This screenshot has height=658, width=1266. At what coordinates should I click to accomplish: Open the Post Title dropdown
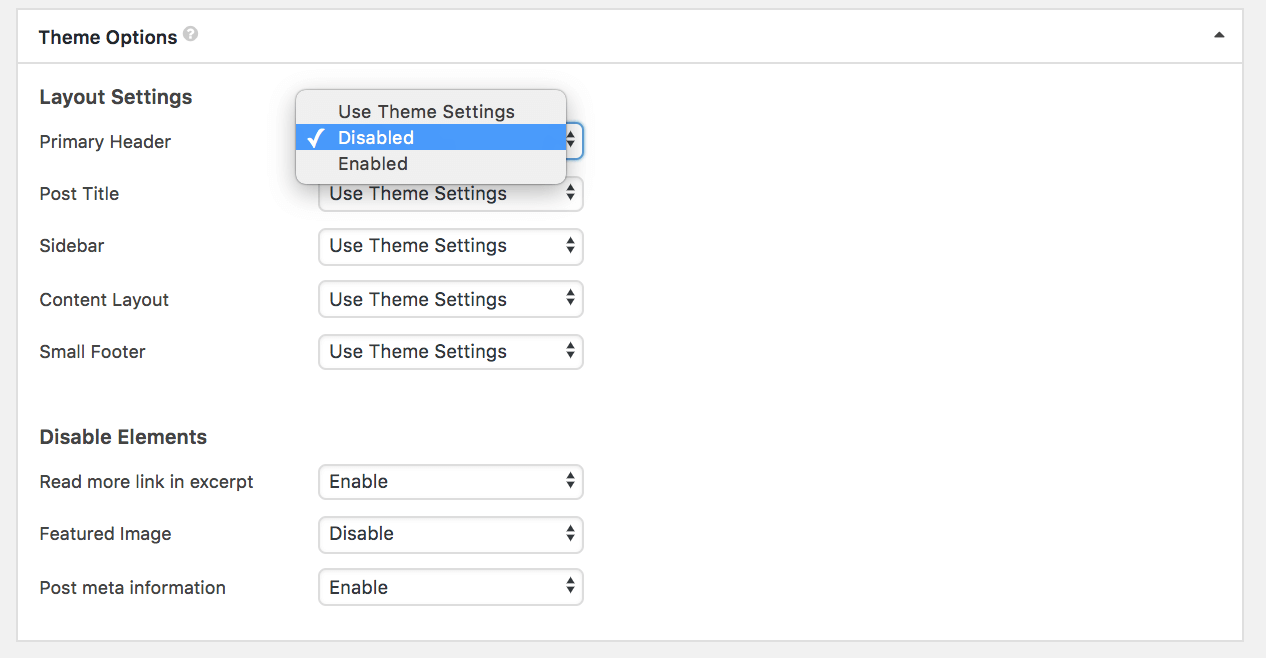pos(450,194)
